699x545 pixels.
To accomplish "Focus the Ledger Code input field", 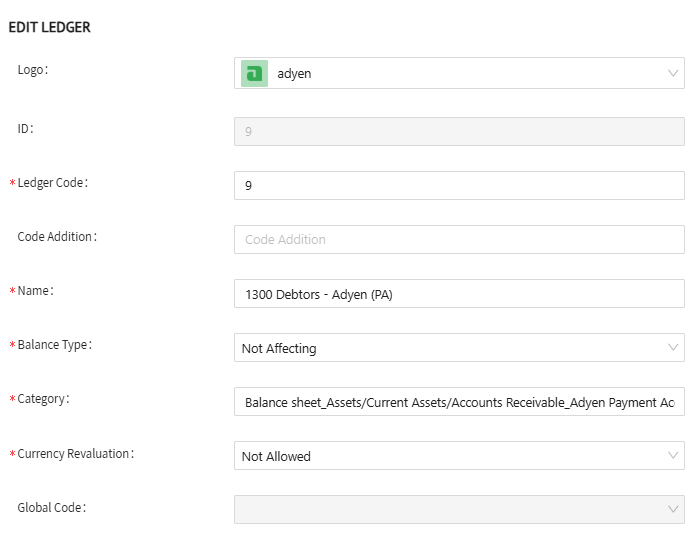I will pos(459,185).
